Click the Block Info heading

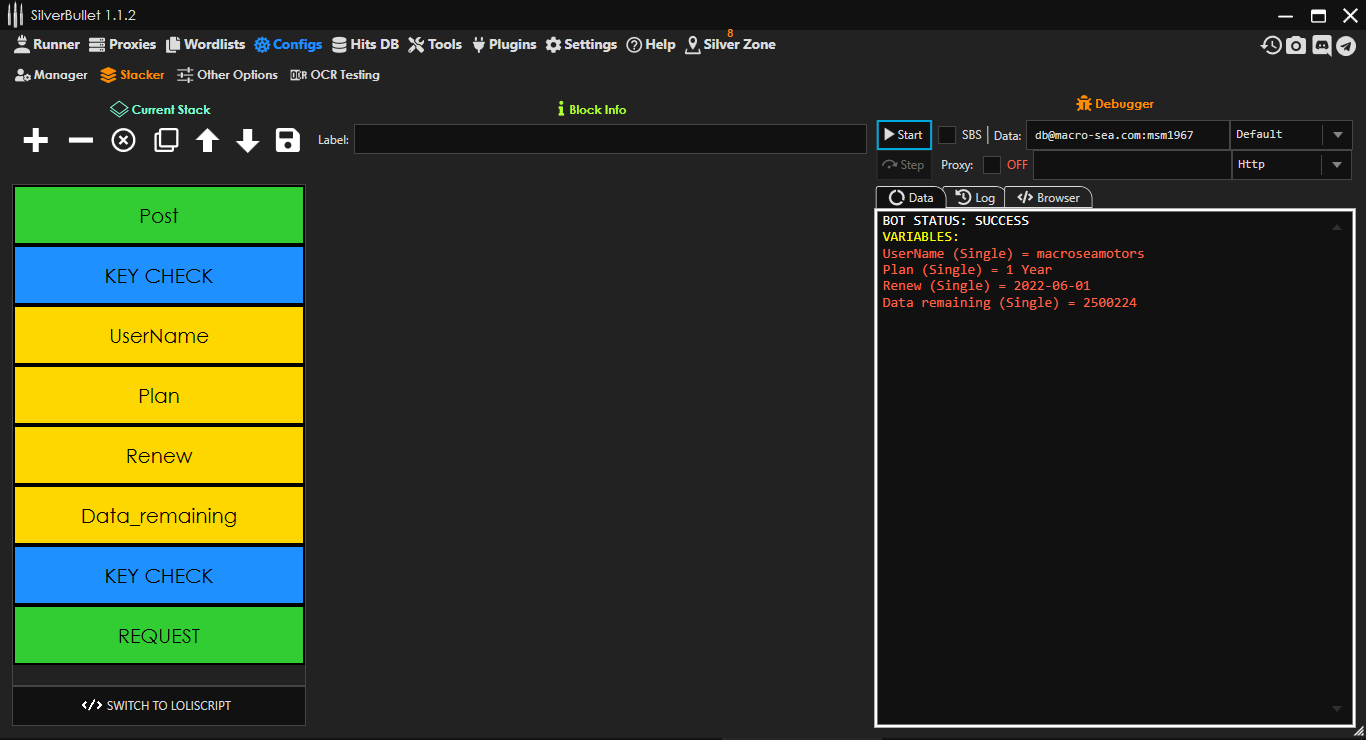(591, 110)
